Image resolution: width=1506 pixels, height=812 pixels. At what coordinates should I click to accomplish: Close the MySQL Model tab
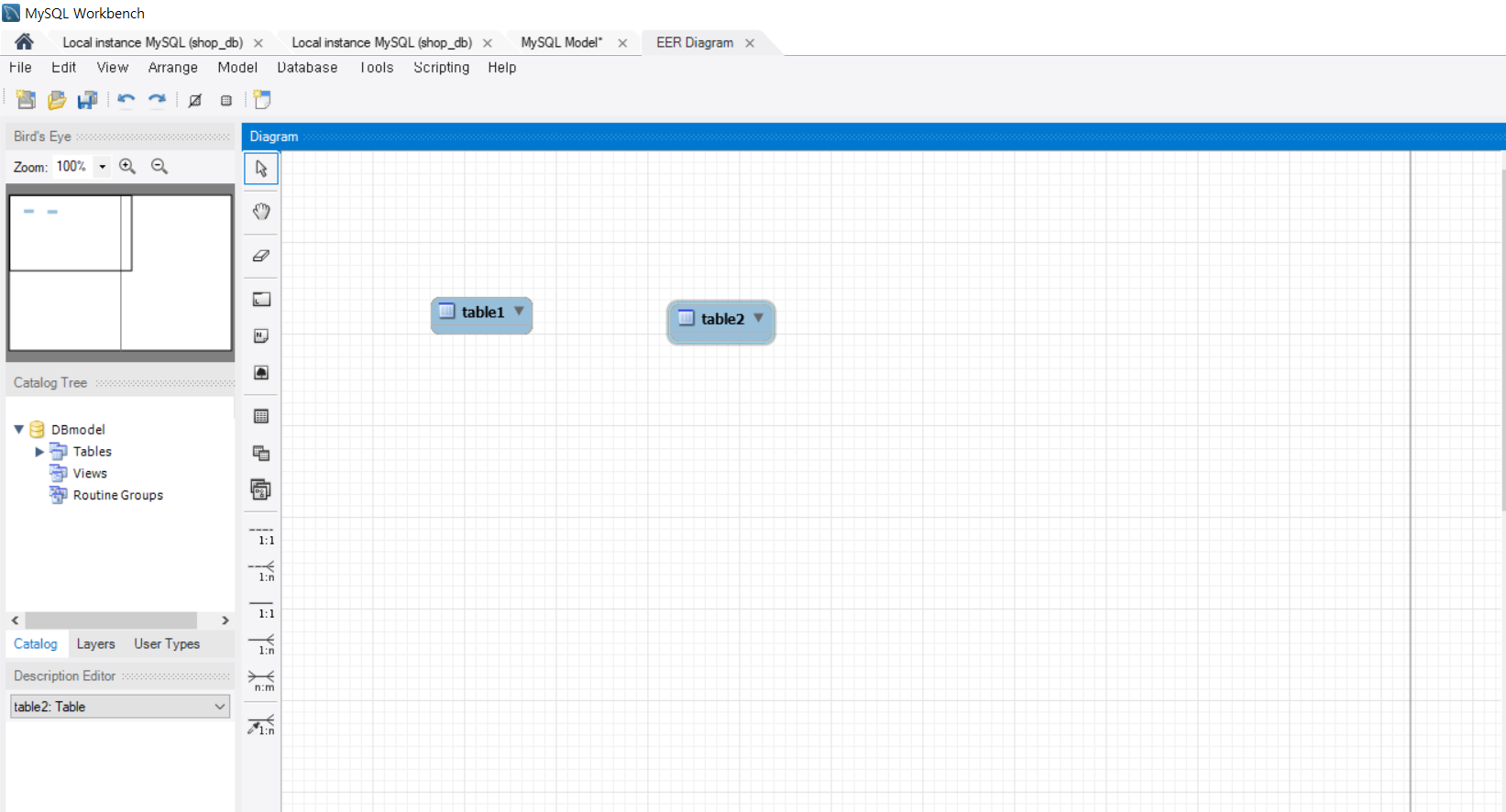622,43
